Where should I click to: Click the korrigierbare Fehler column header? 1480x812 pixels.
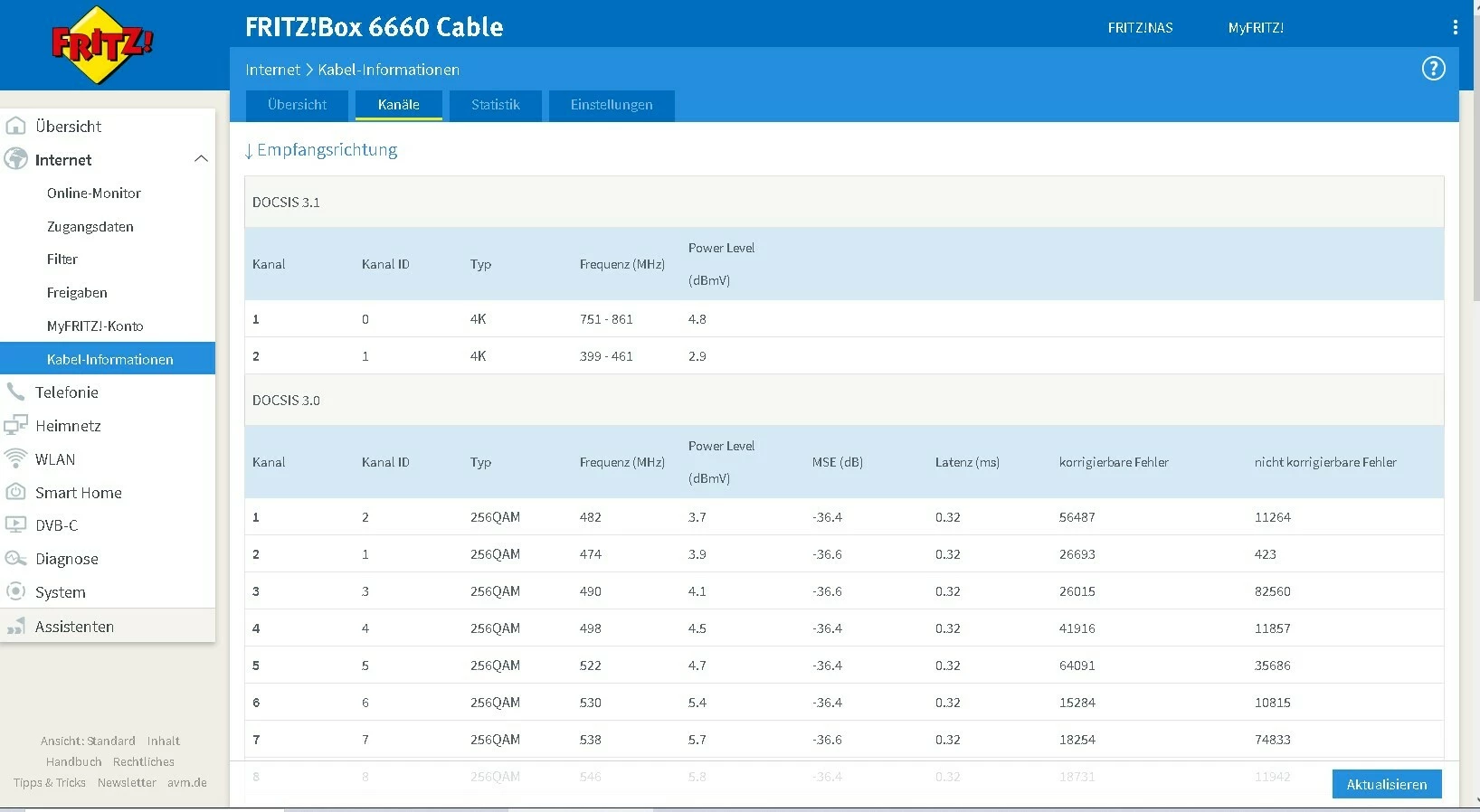click(x=1114, y=462)
